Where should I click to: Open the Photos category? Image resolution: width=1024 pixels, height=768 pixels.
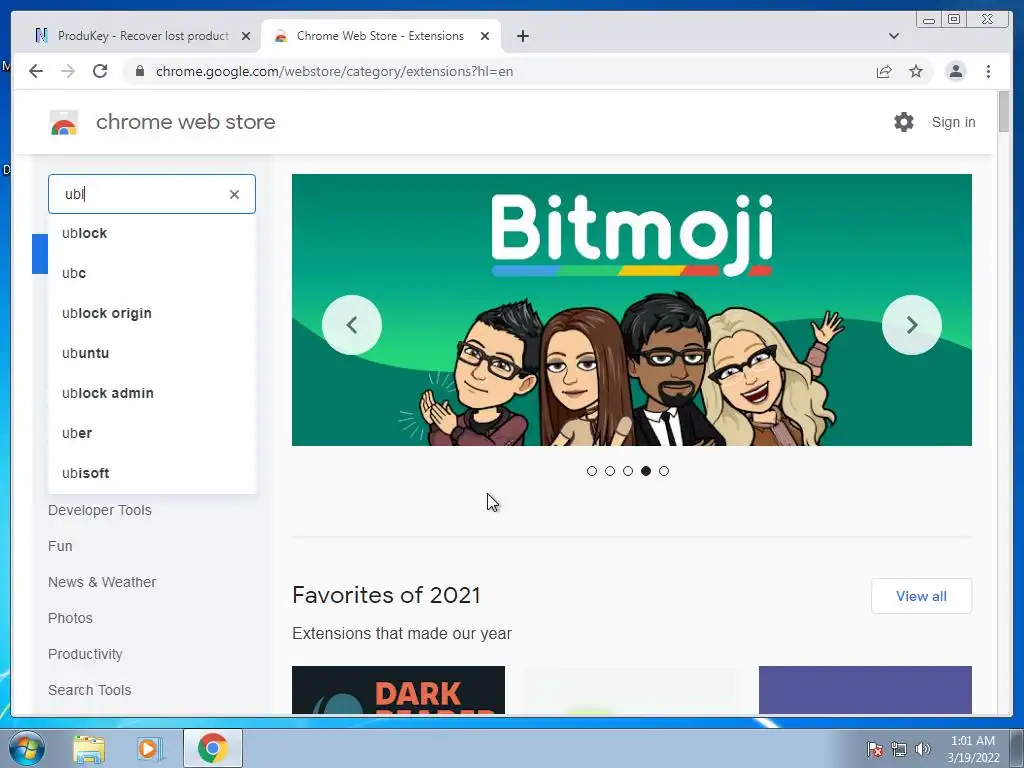[x=70, y=618]
